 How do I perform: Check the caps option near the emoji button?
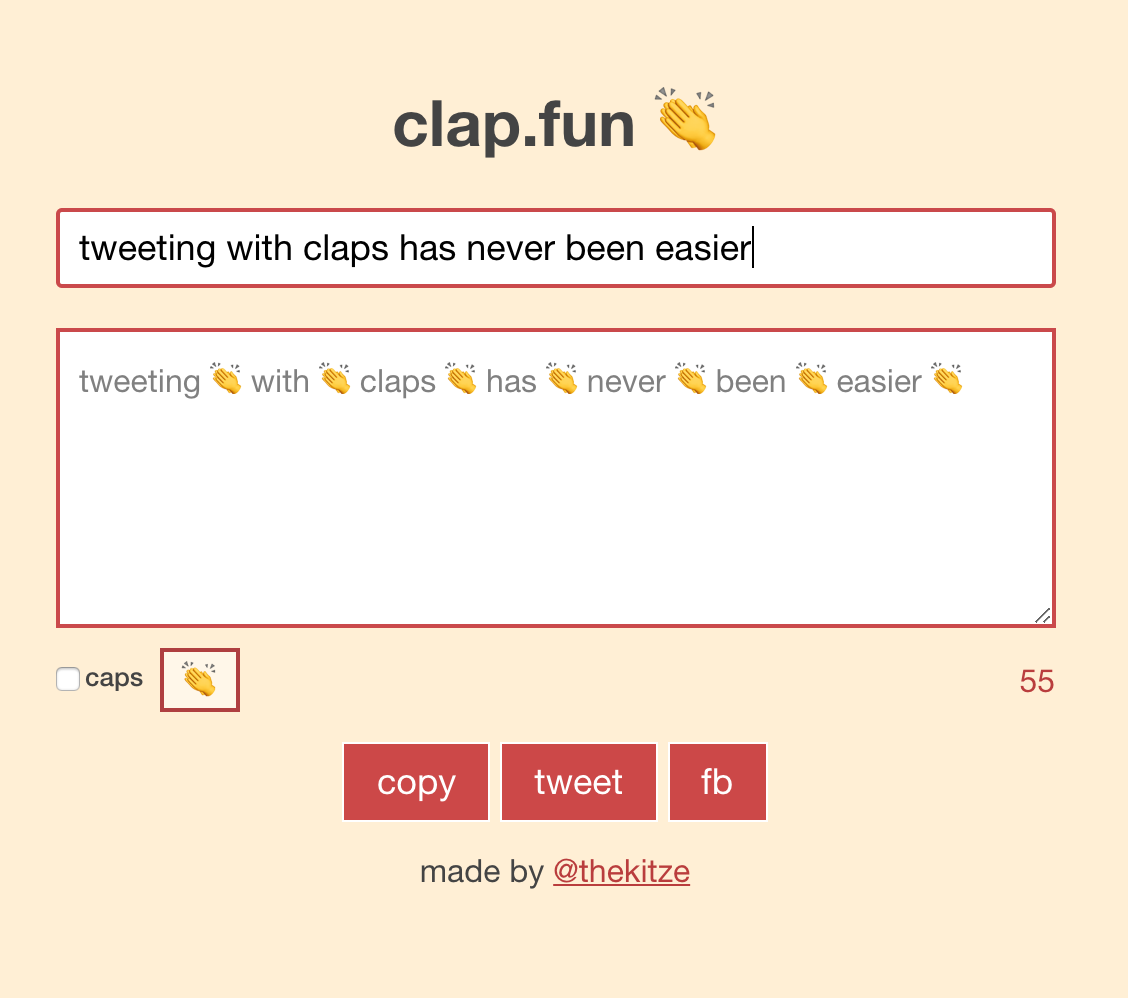(x=67, y=678)
